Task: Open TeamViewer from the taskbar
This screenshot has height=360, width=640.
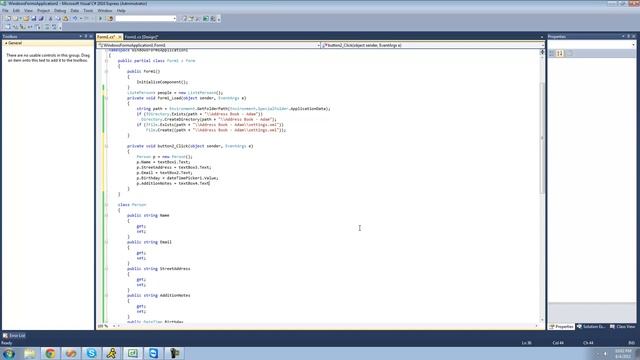Action: (x=153, y=353)
